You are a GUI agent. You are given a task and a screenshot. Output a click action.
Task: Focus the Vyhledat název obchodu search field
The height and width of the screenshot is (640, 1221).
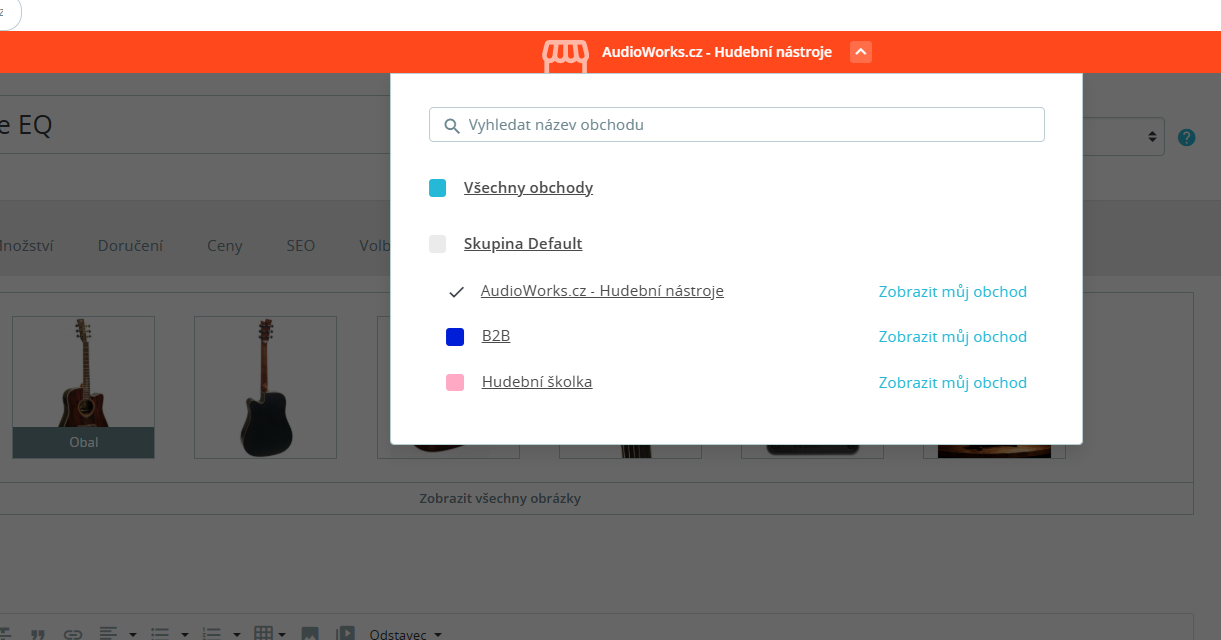pos(737,125)
